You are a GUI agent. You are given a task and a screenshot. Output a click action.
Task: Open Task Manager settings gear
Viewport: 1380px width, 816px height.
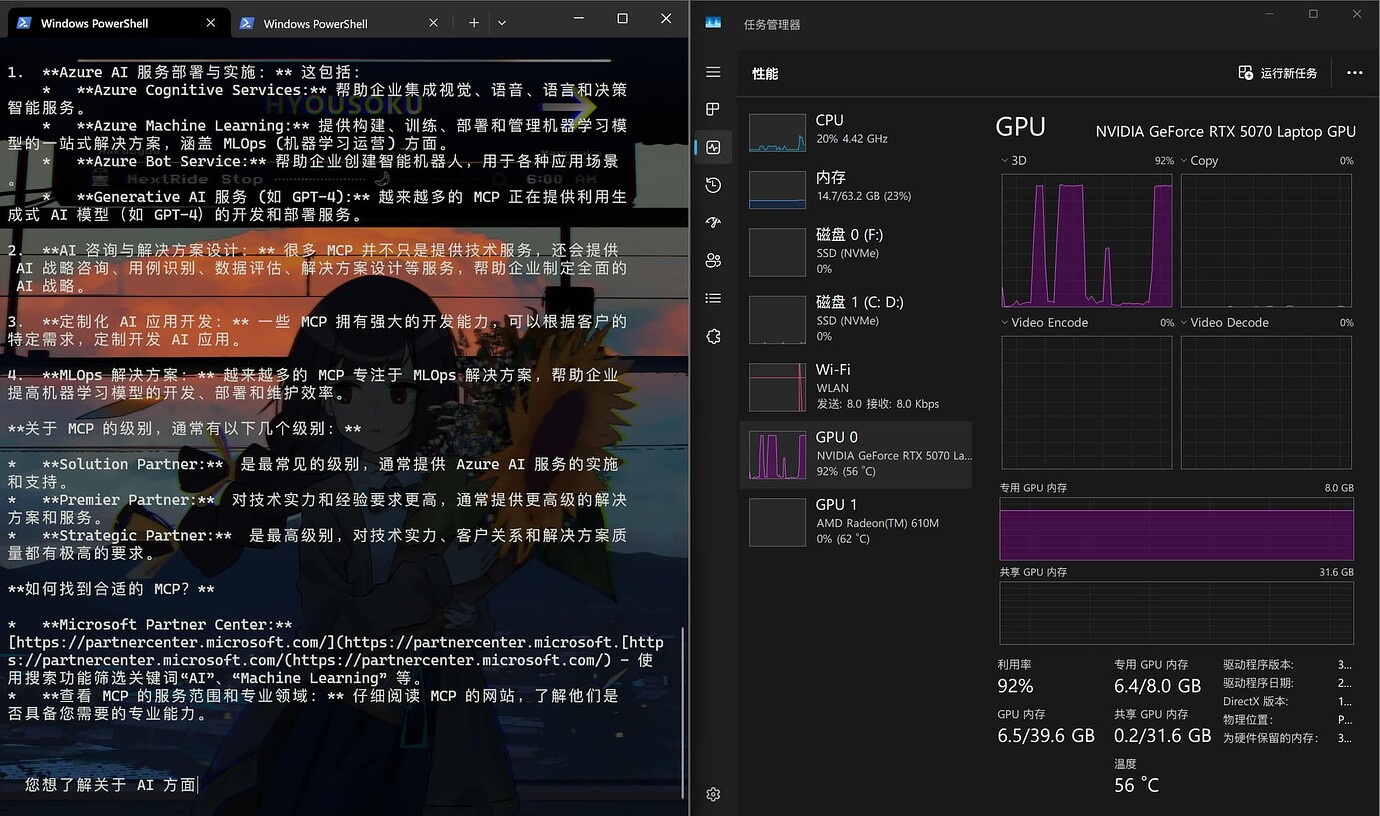(713, 794)
